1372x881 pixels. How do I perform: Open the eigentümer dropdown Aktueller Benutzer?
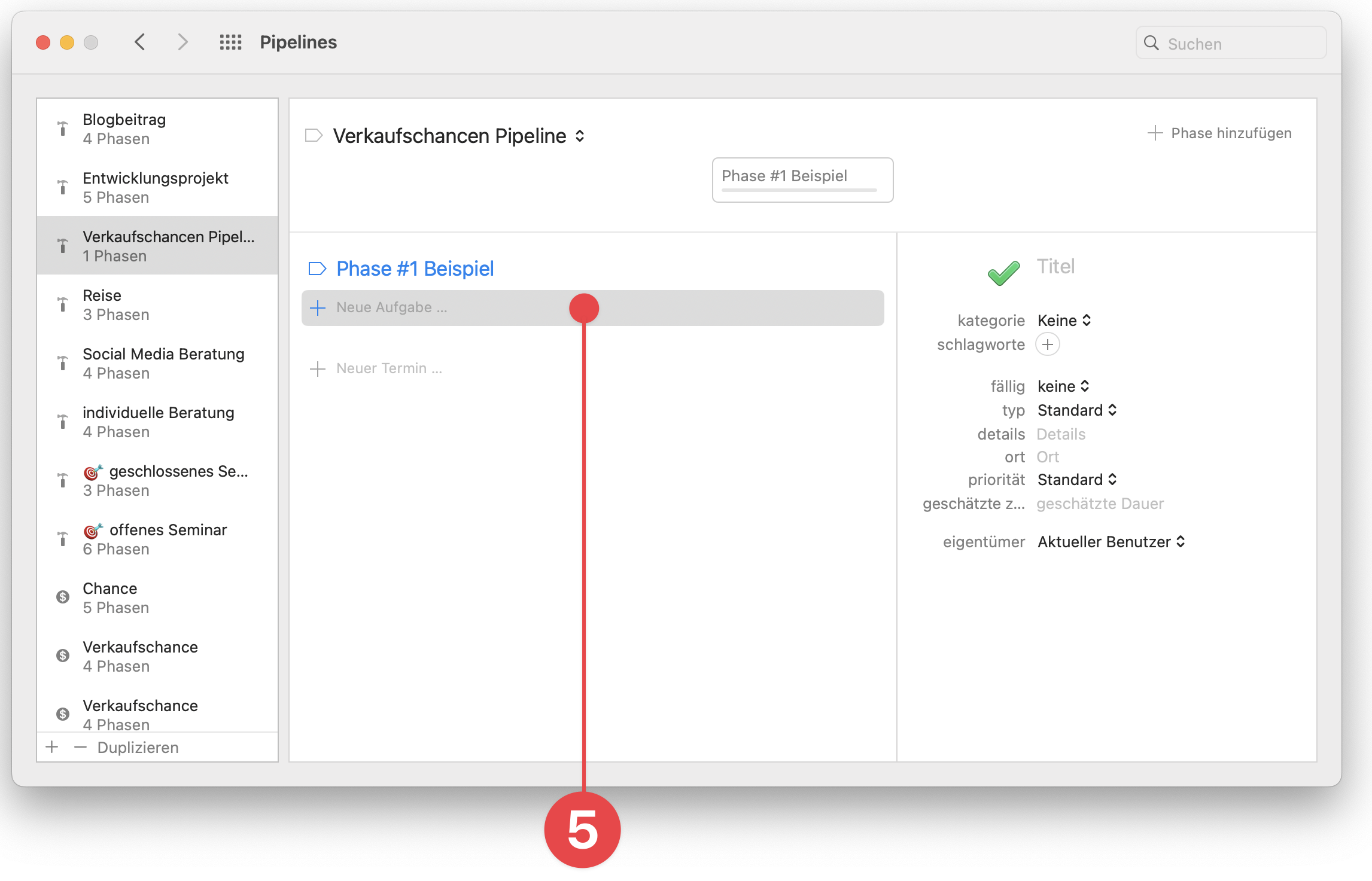pyautogui.click(x=1111, y=541)
